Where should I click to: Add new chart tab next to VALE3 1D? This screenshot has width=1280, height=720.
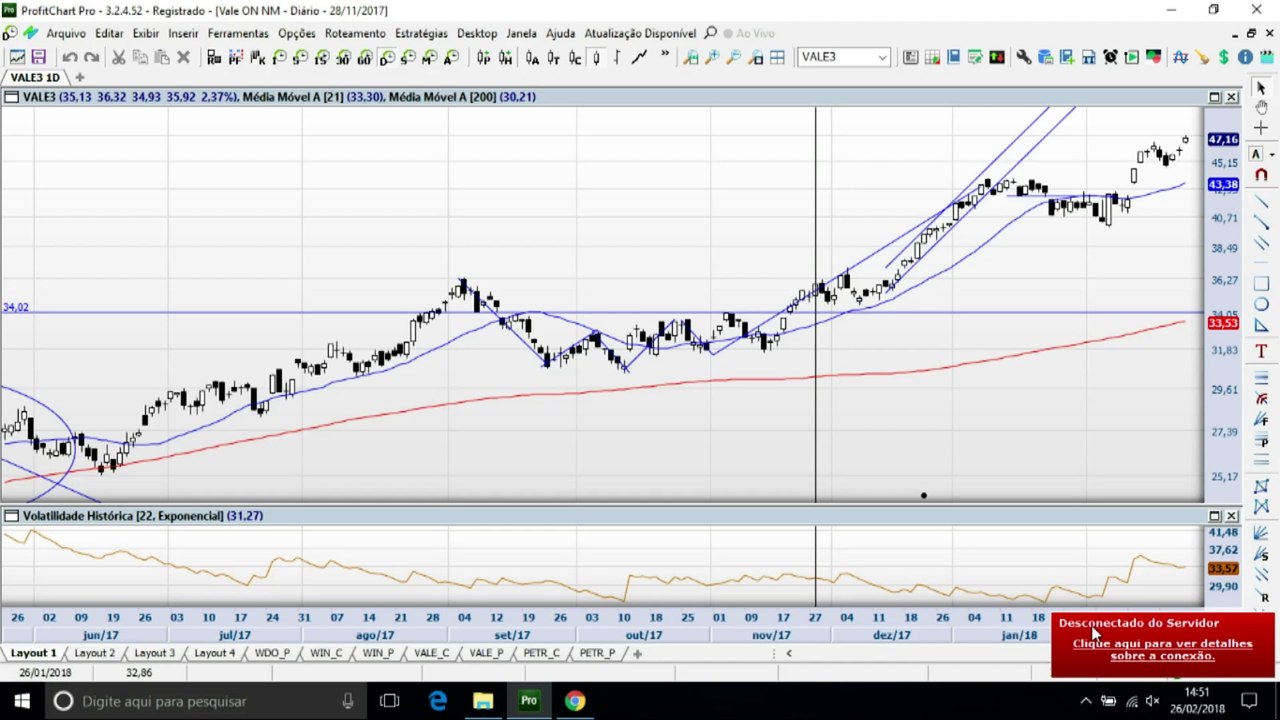pyautogui.click(x=80, y=77)
